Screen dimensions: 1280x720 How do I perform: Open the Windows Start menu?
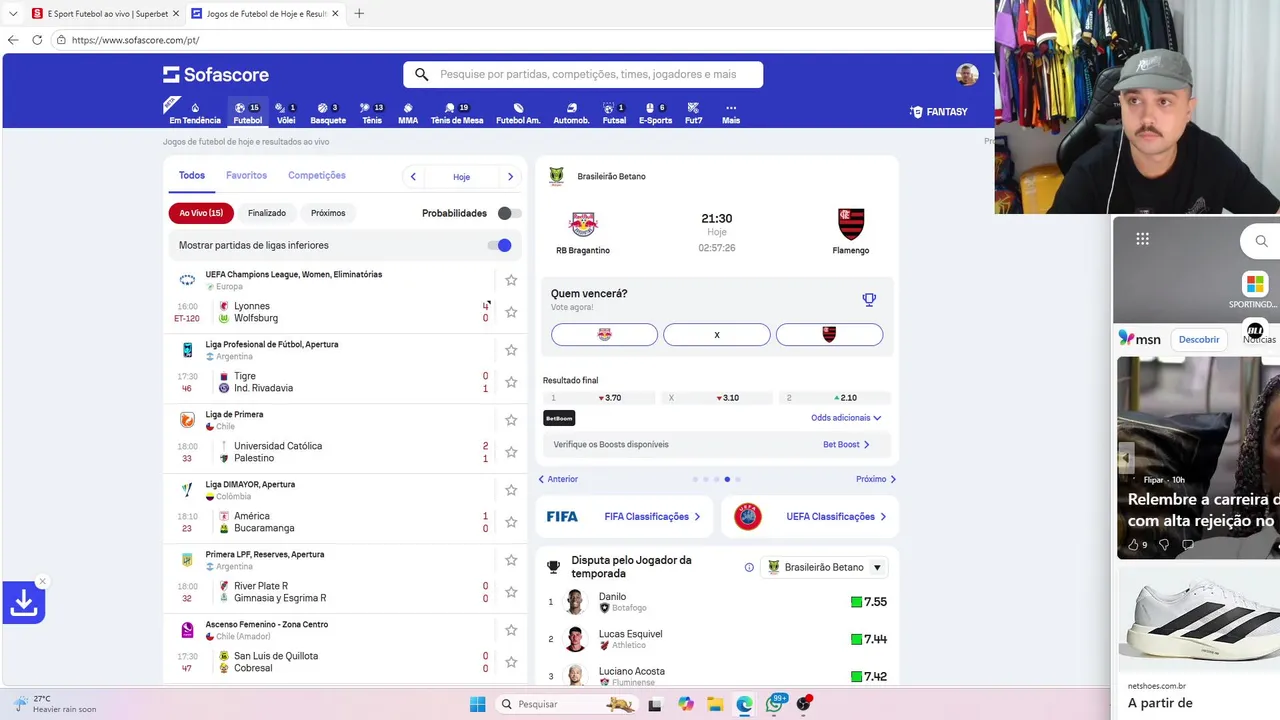pyautogui.click(x=477, y=704)
